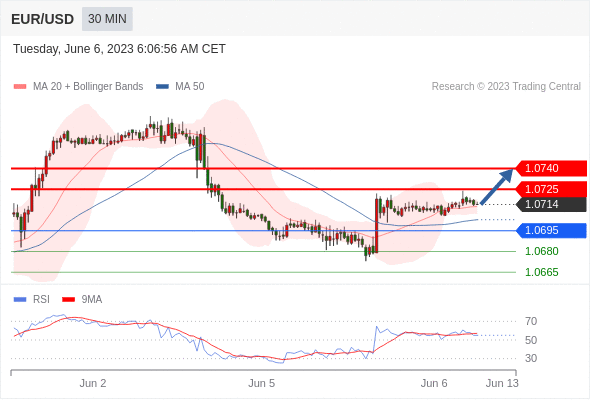Viewport: 590px width, 400px height.
Task: Click the RSI 30 level label
Action: [x=531, y=358]
